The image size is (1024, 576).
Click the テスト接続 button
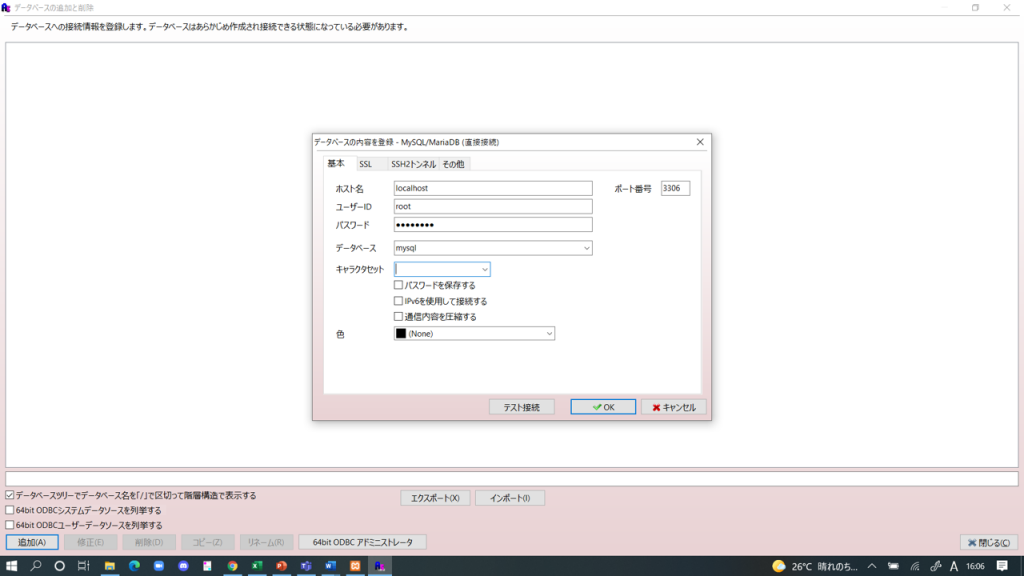[521, 406]
